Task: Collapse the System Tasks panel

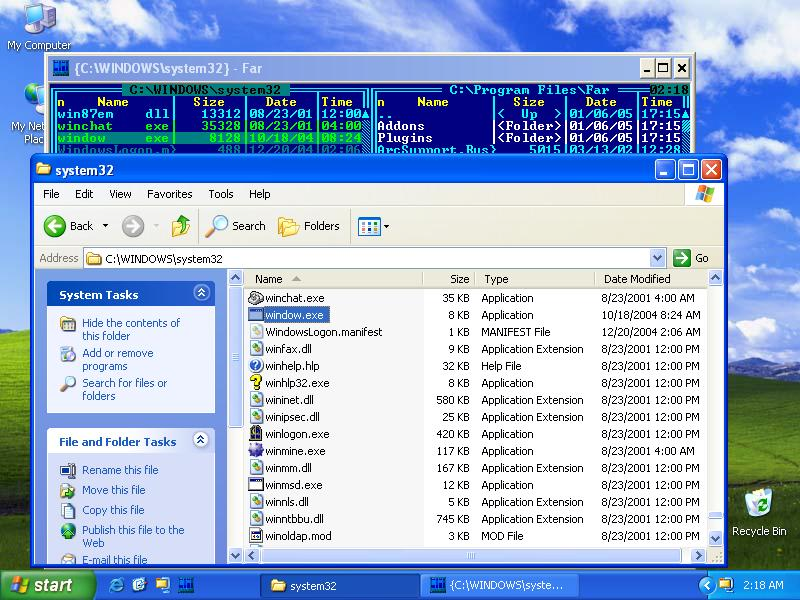Action: coord(201,293)
